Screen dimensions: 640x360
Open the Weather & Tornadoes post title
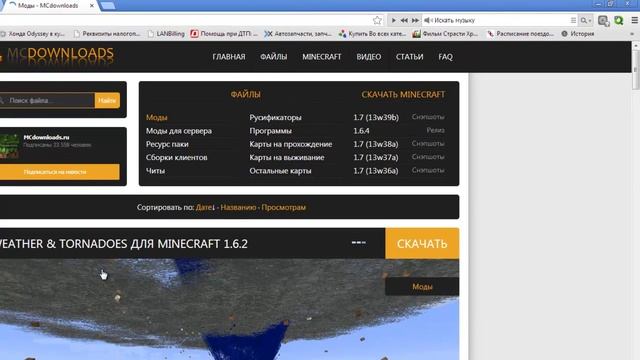pos(124,244)
